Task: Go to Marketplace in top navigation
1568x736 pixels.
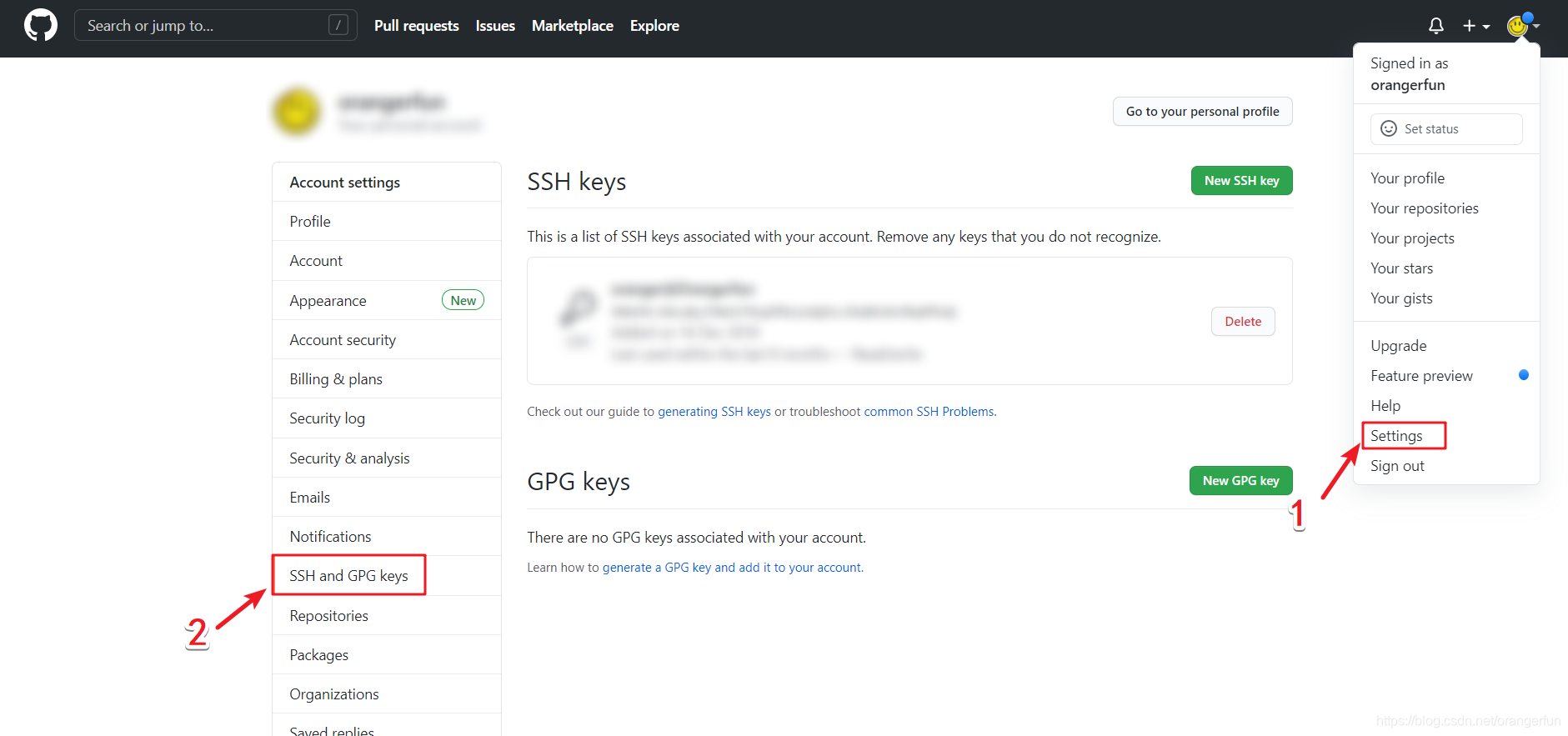Action: [572, 26]
